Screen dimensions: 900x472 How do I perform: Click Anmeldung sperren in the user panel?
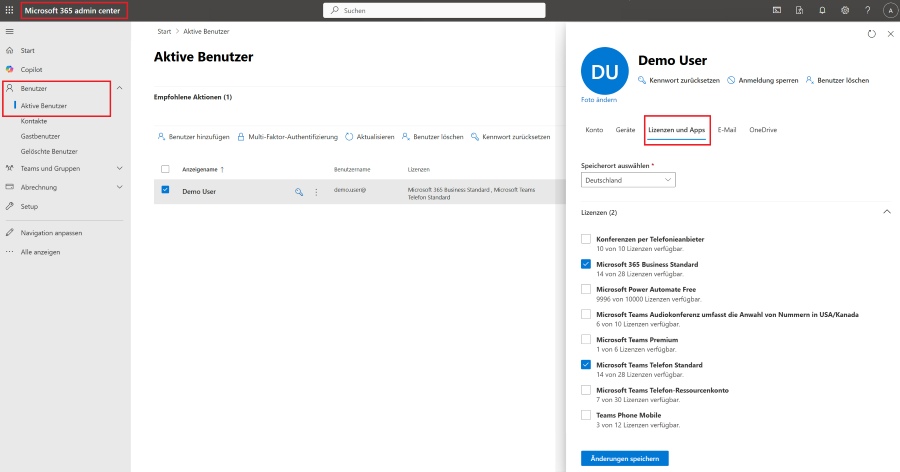point(762,80)
